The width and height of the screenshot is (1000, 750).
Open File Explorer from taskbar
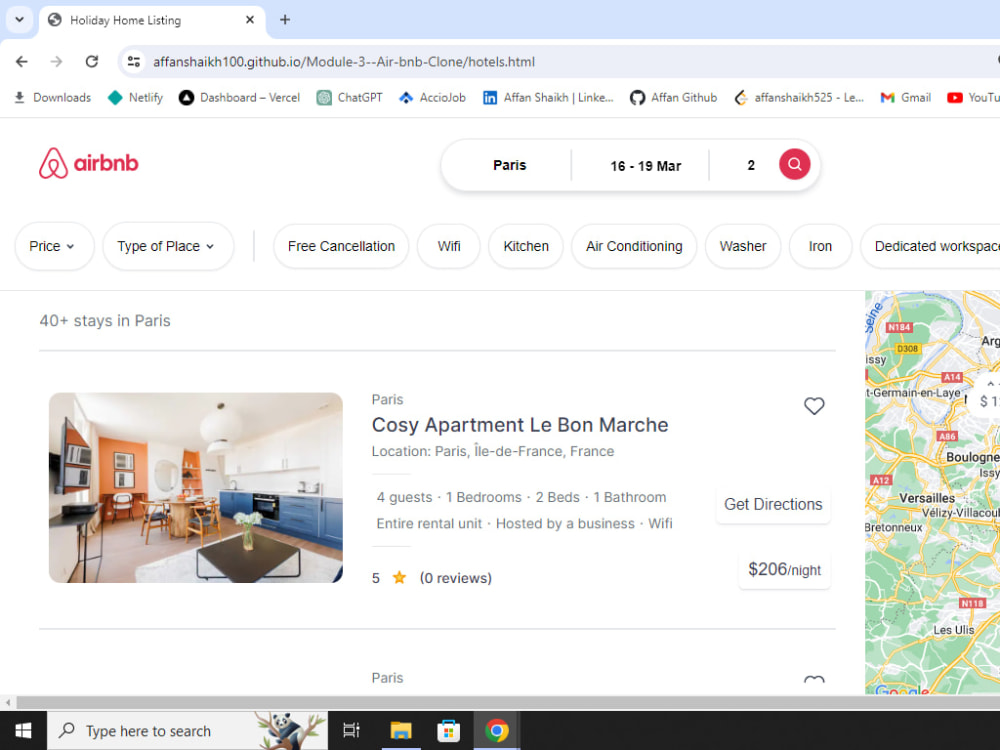click(401, 730)
